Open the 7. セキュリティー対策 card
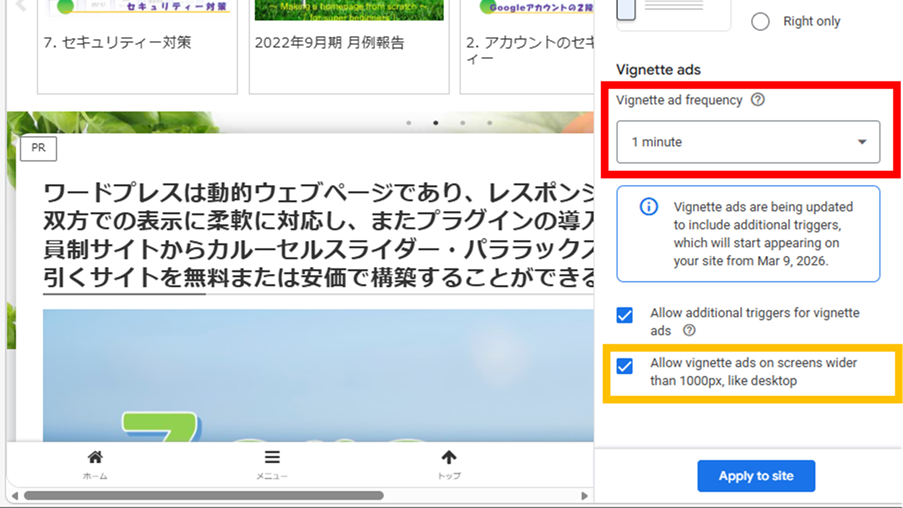Screen dimensions: 903x508 pos(137,43)
